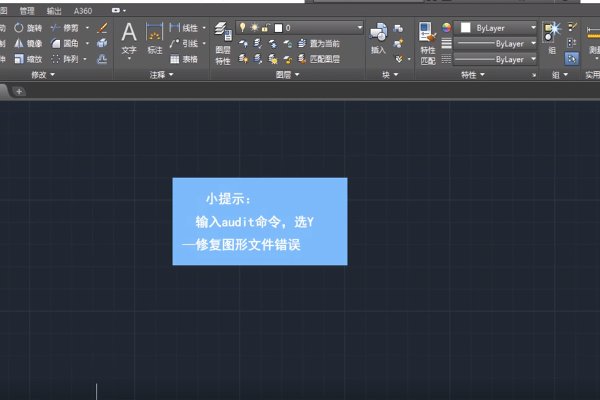Expand the Block (块) panel
The width and height of the screenshot is (600, 400).
(390, 75)
